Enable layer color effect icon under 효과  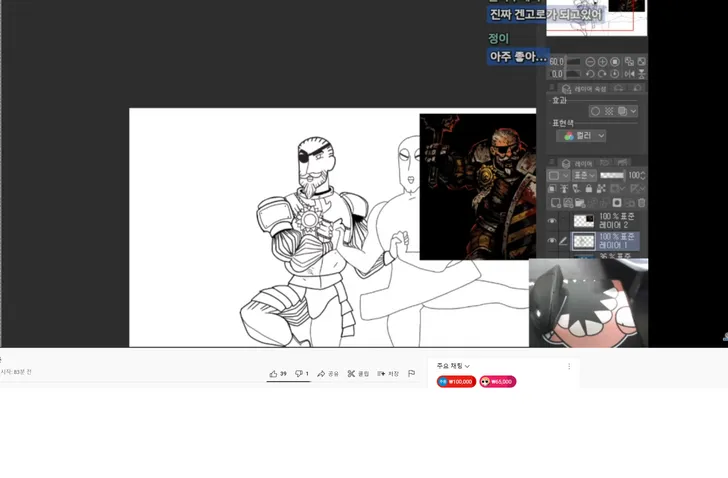[x=623, y=111]
